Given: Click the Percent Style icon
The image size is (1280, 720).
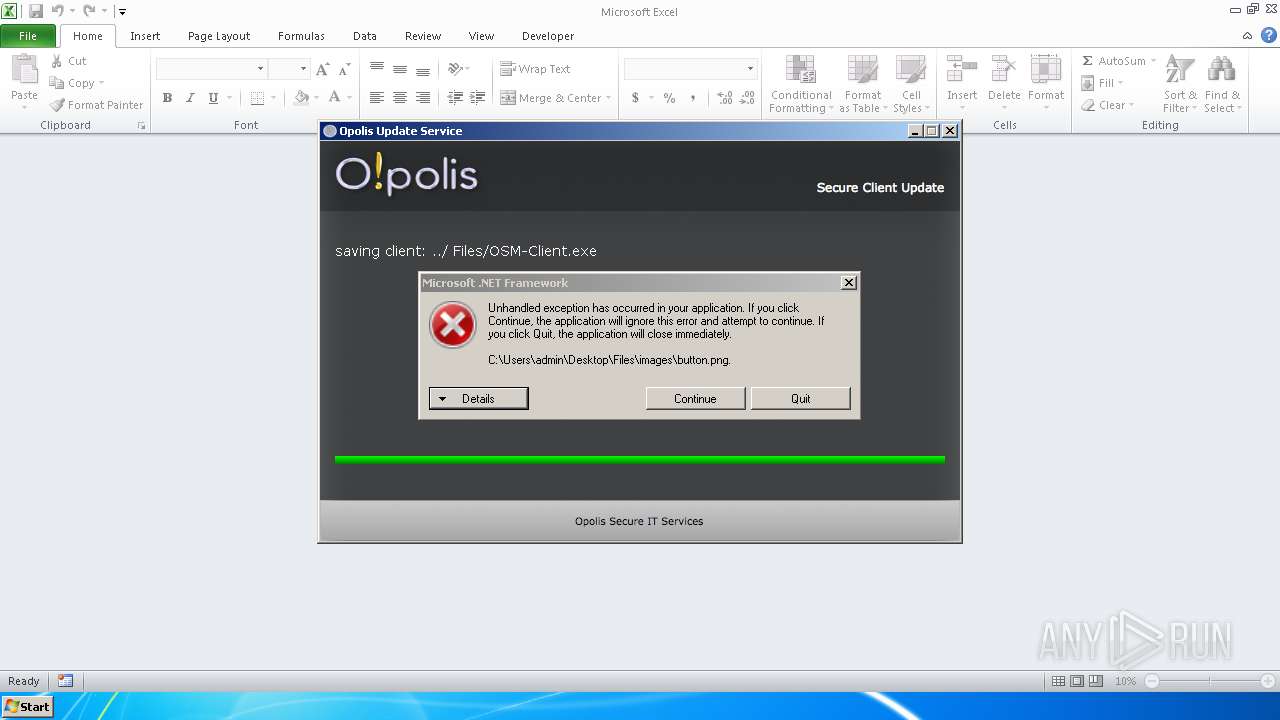Looking at the screenshot, I should coord(669,98).
